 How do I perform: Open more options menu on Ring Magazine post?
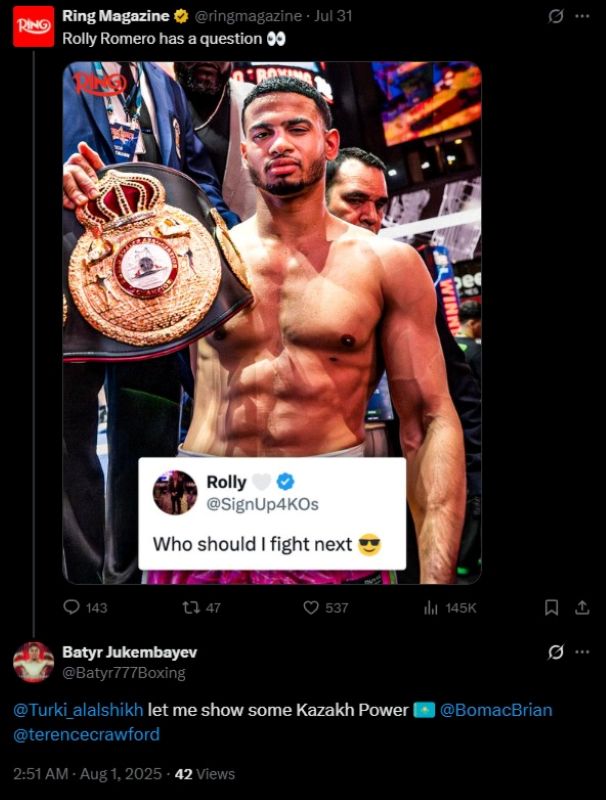click(582, 16)
